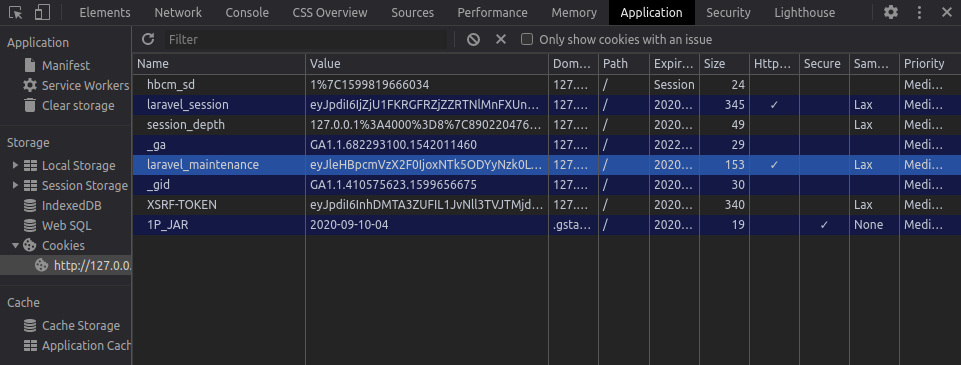Click the size value 345

pos(734,105)
